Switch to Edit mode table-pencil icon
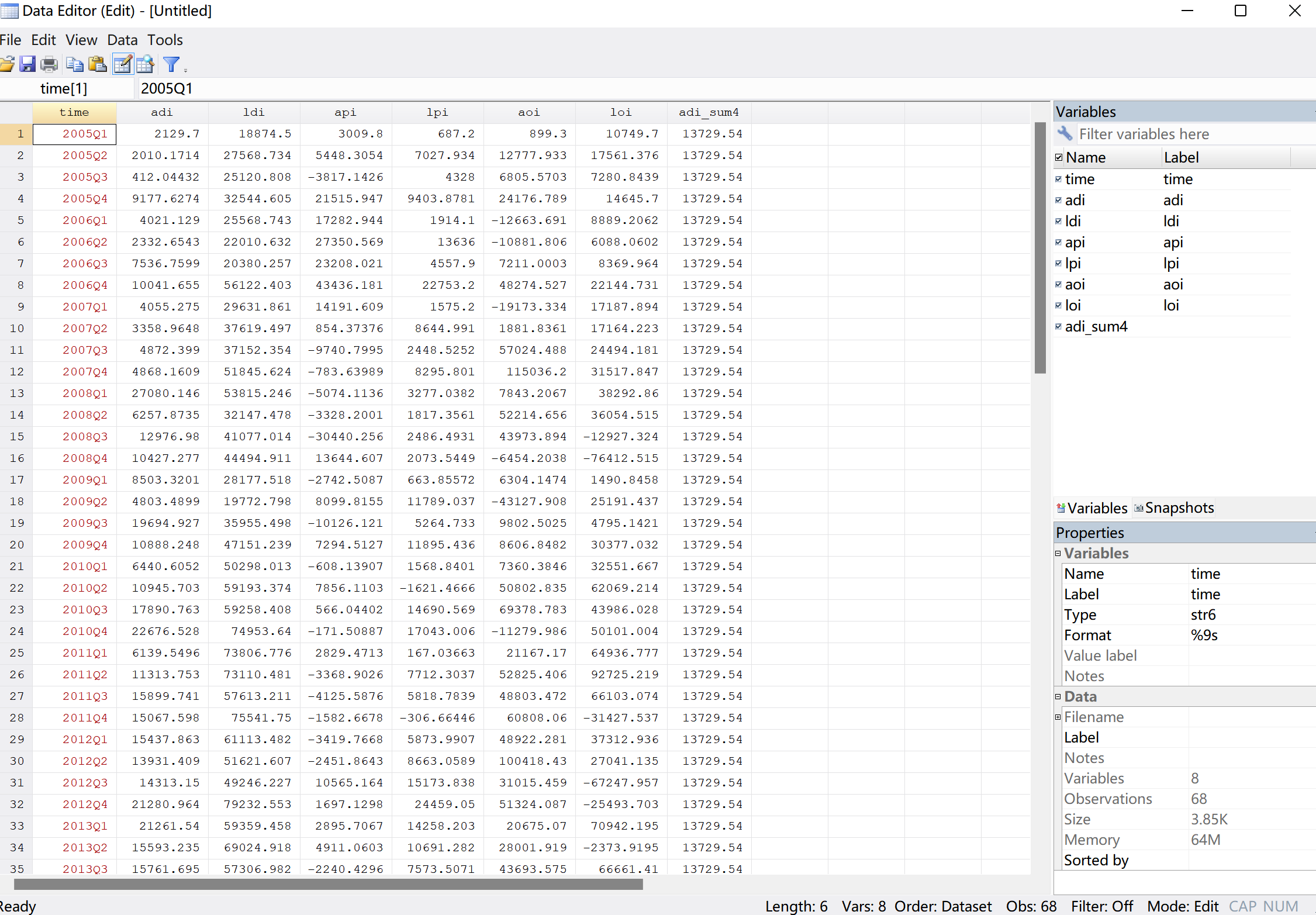Viewport: 1316px width, 915px height. click(x=122, y=64)
